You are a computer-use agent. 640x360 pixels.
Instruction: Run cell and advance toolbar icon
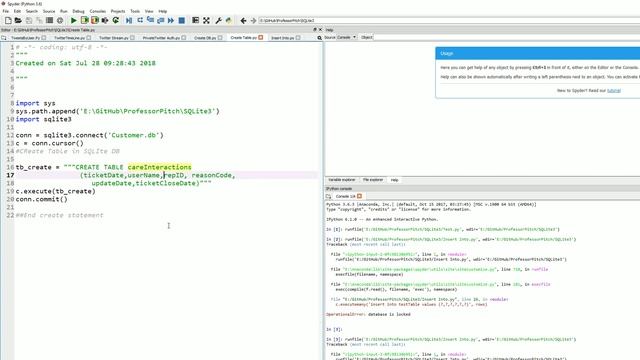[95, 20]
